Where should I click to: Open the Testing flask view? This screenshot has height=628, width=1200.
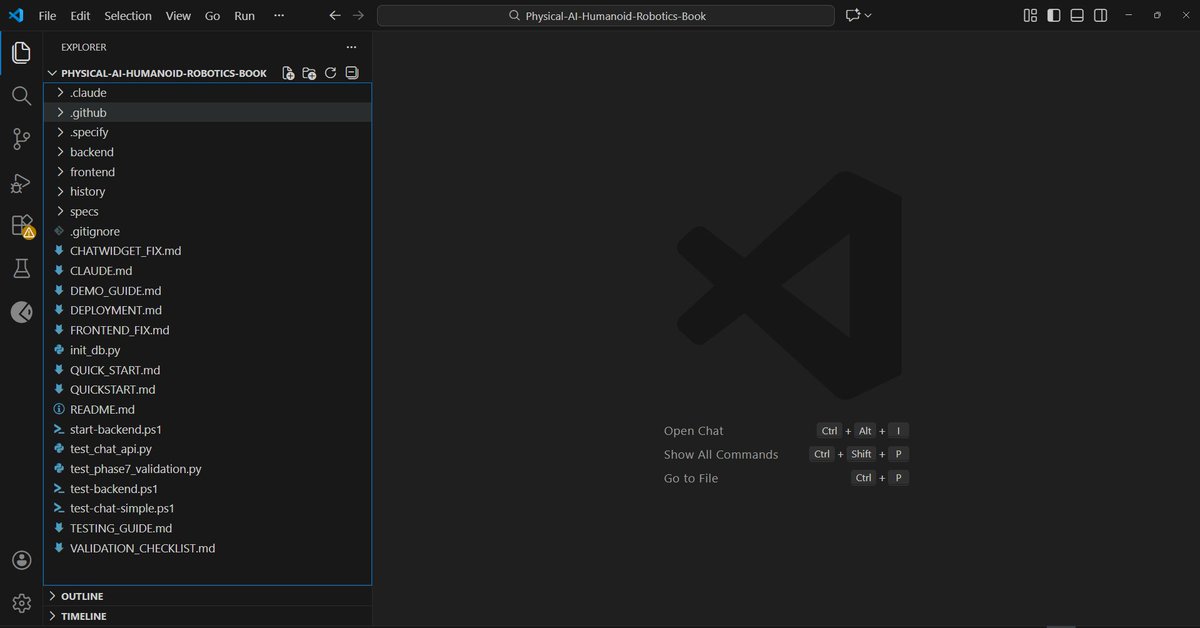[21, 269]
